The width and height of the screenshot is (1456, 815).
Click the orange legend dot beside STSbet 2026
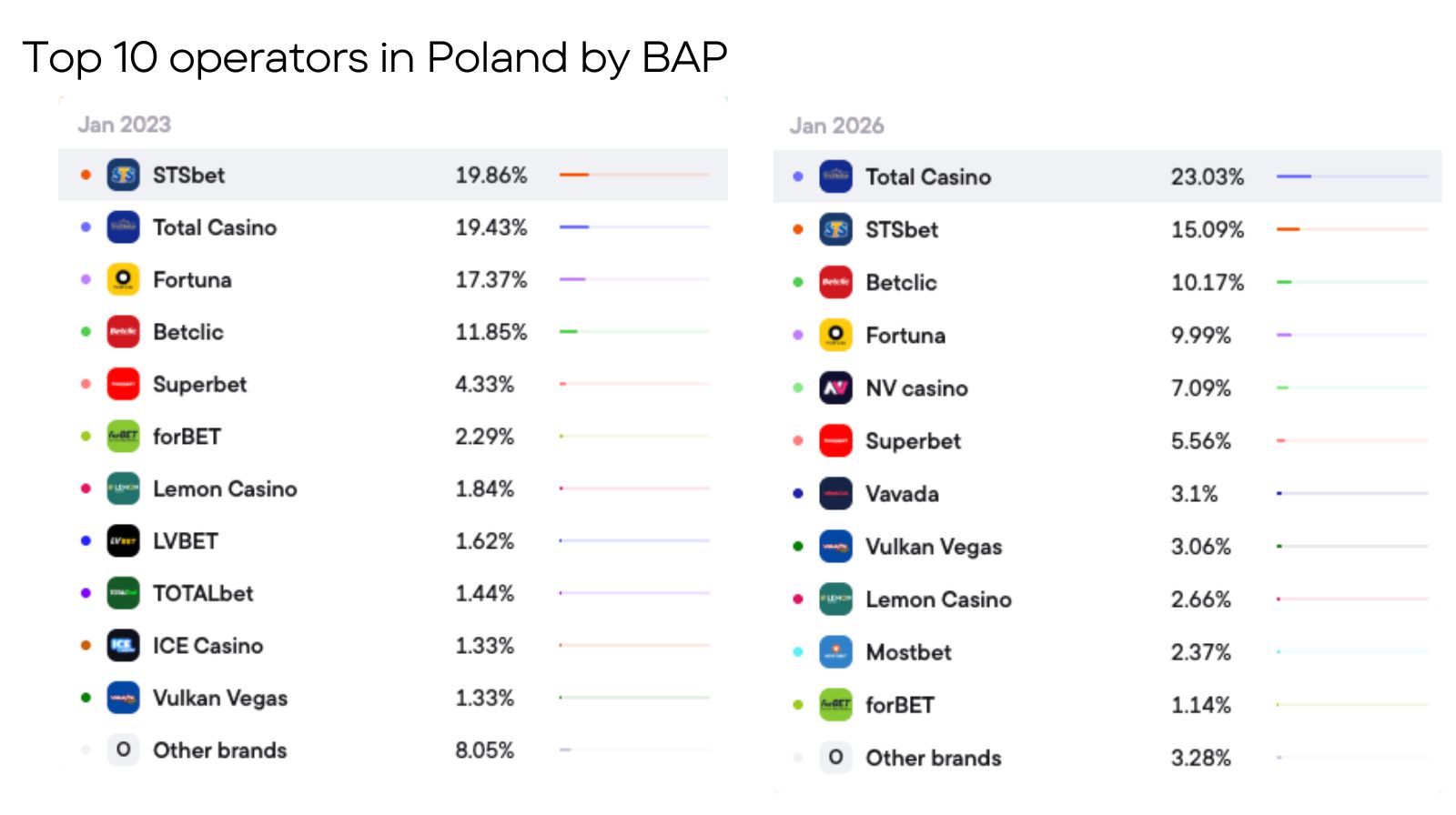(x=798, y=229)
